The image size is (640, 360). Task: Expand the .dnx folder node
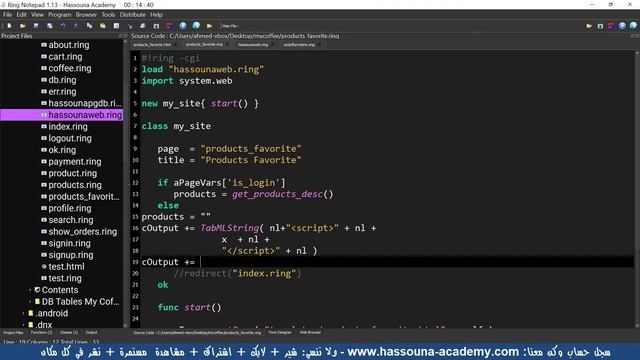23,325
